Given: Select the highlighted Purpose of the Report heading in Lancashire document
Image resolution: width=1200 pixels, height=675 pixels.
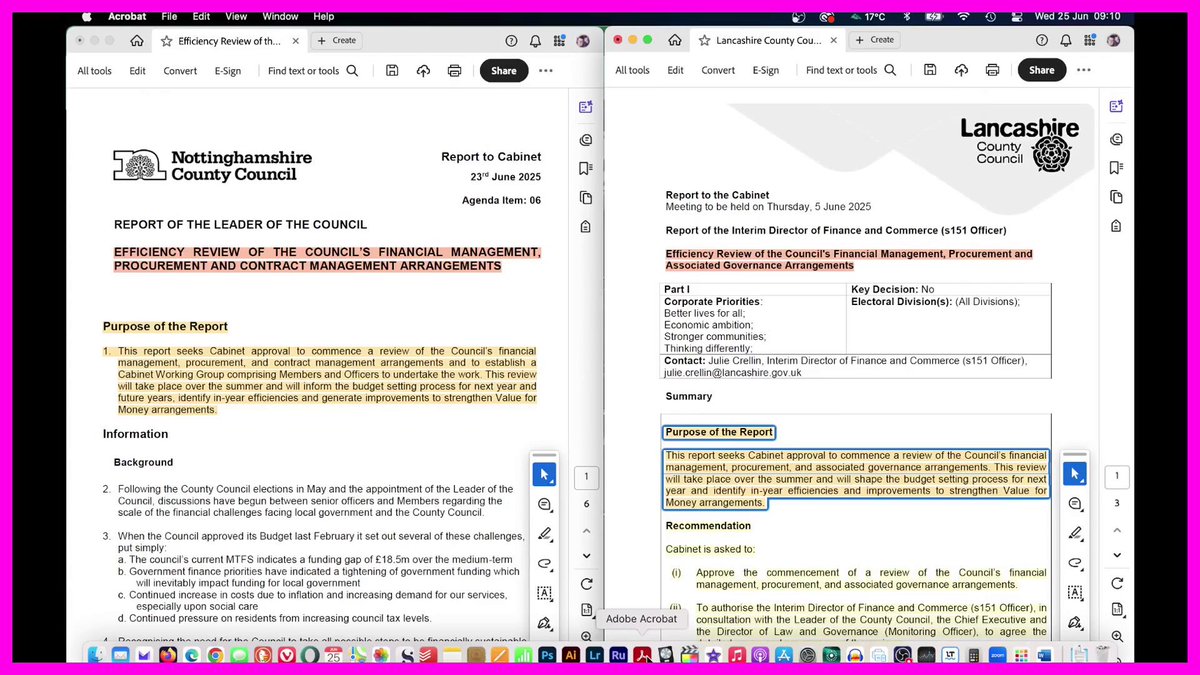Looking at the screenshot, I should pyautogui.click(x=719, y=432).
